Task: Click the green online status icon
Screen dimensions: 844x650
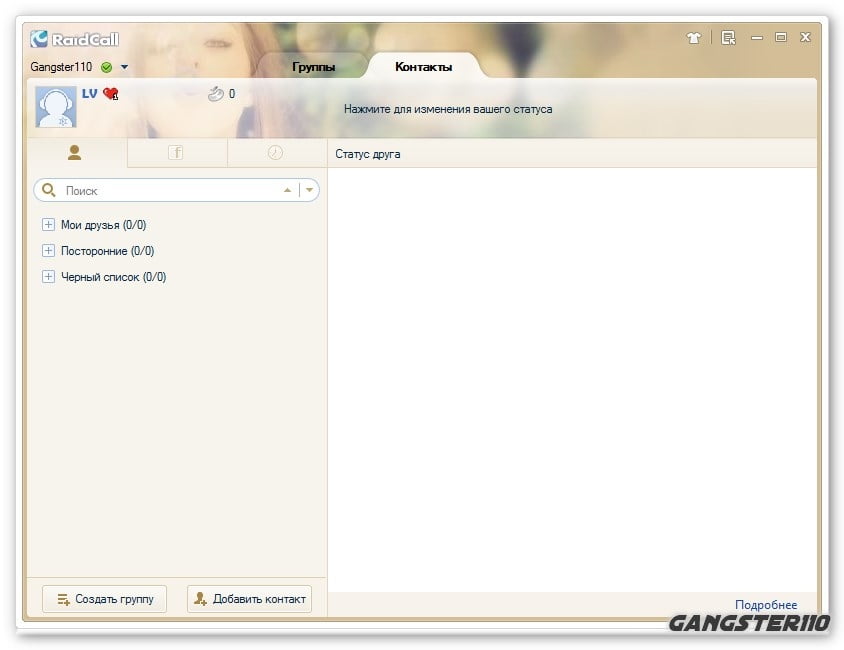Action: pyautogui.click(x=106, y=68)
